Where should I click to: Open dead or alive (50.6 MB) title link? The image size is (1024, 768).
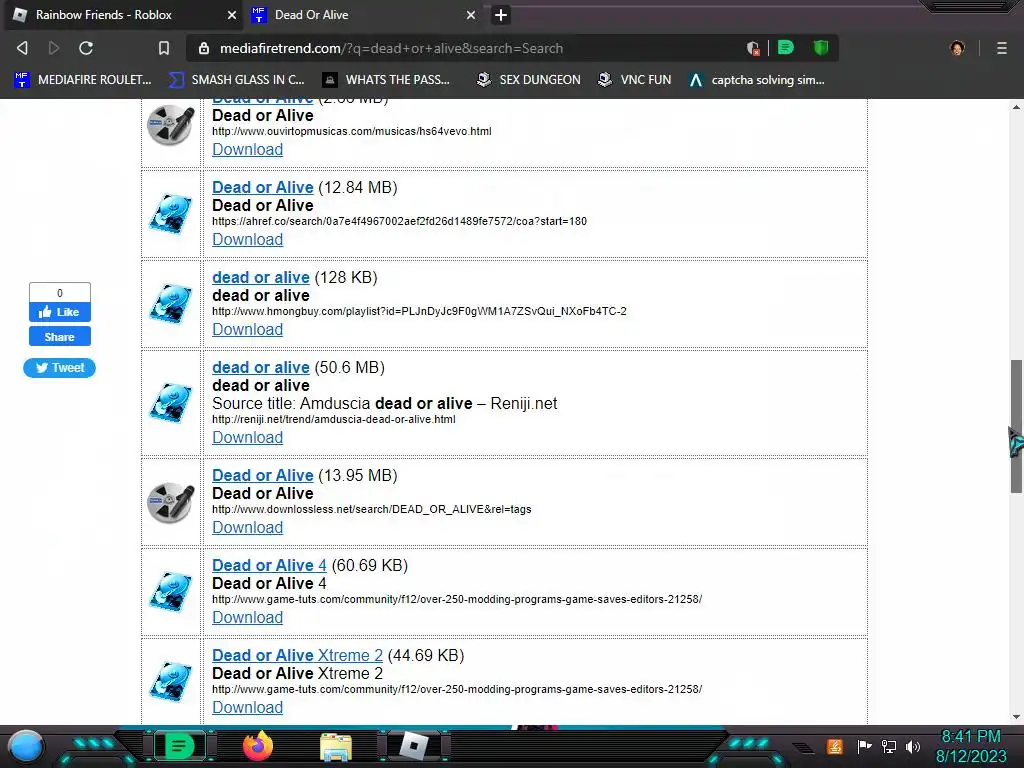tap(261, 368)
